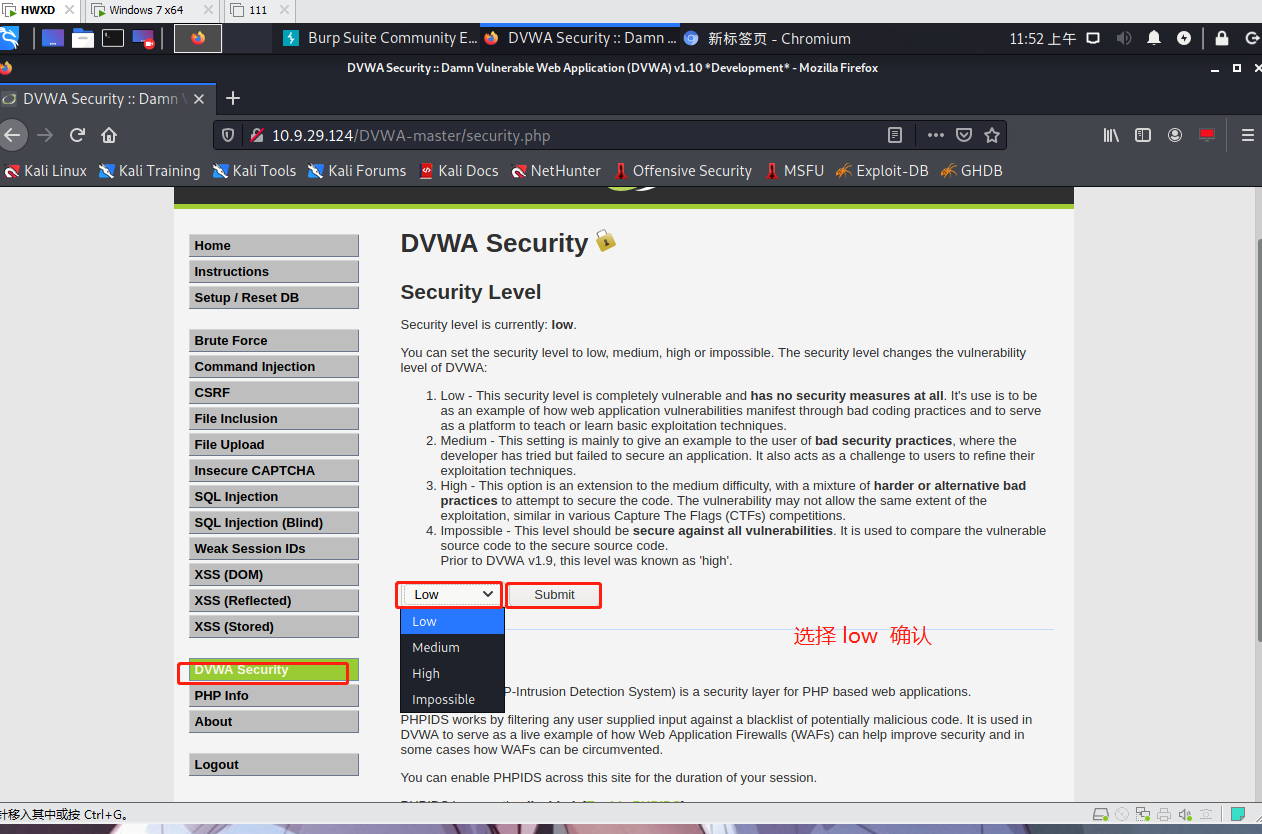The width and height of the screenshot is (1262, 834).
Task: Open the Exploit-DB bookmark
Action: coord(882,171)
